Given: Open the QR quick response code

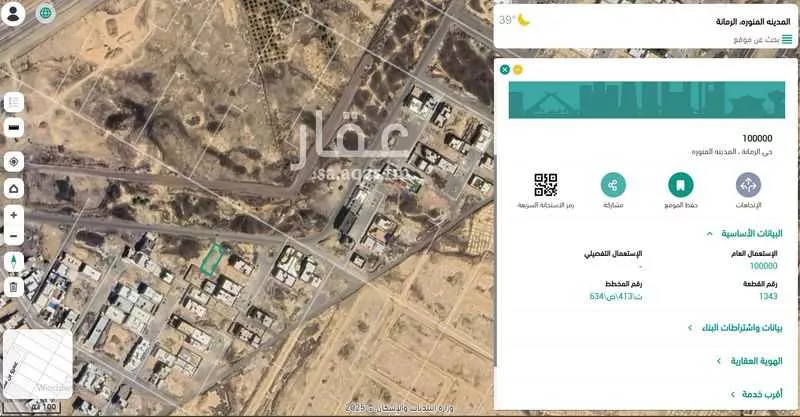Looking at the screenshot, I should pyautogui.click(x=545, y=185).
